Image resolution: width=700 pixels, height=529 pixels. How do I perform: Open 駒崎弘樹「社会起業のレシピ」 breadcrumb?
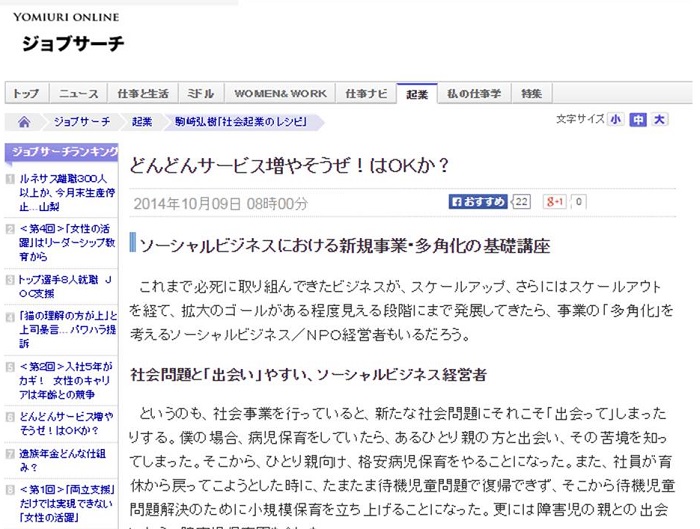tap(241, 122)
